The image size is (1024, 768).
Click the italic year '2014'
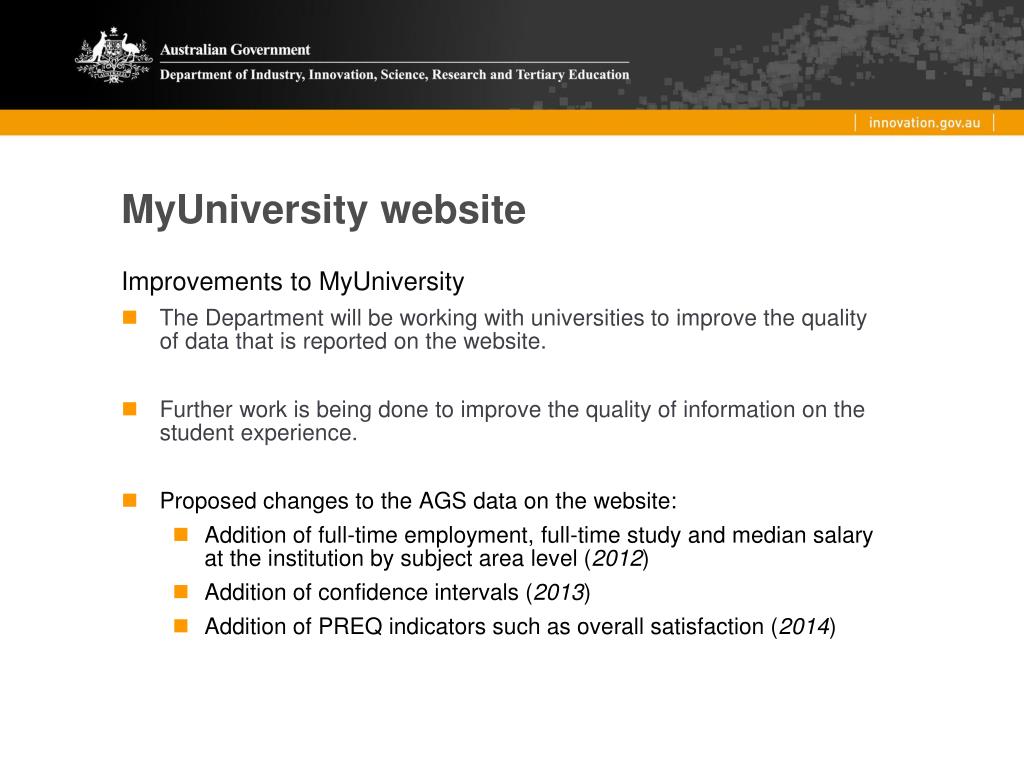[805, 626]
